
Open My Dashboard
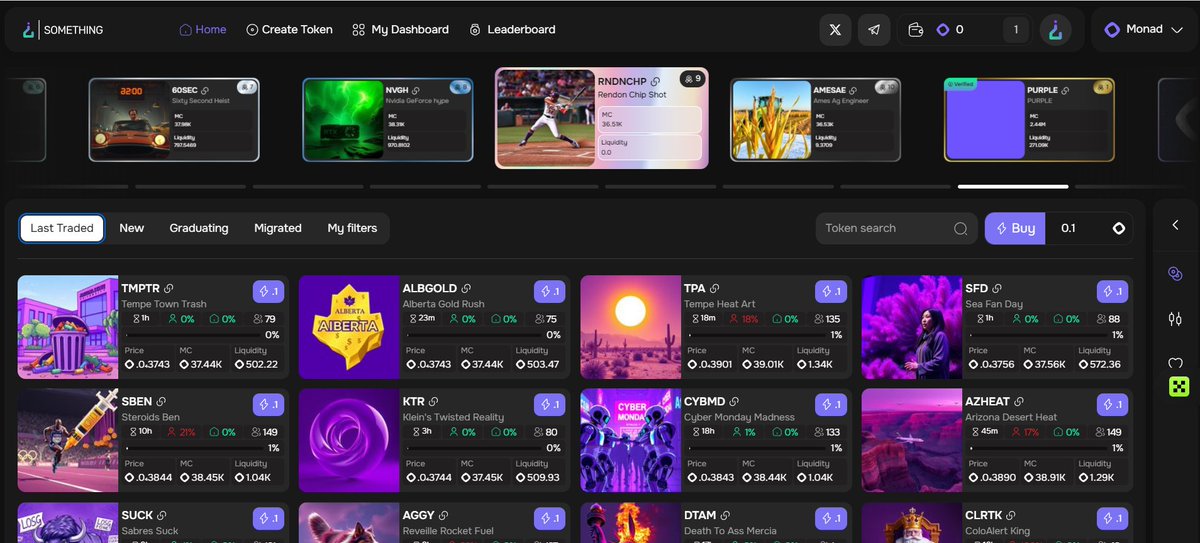point(400,30)
